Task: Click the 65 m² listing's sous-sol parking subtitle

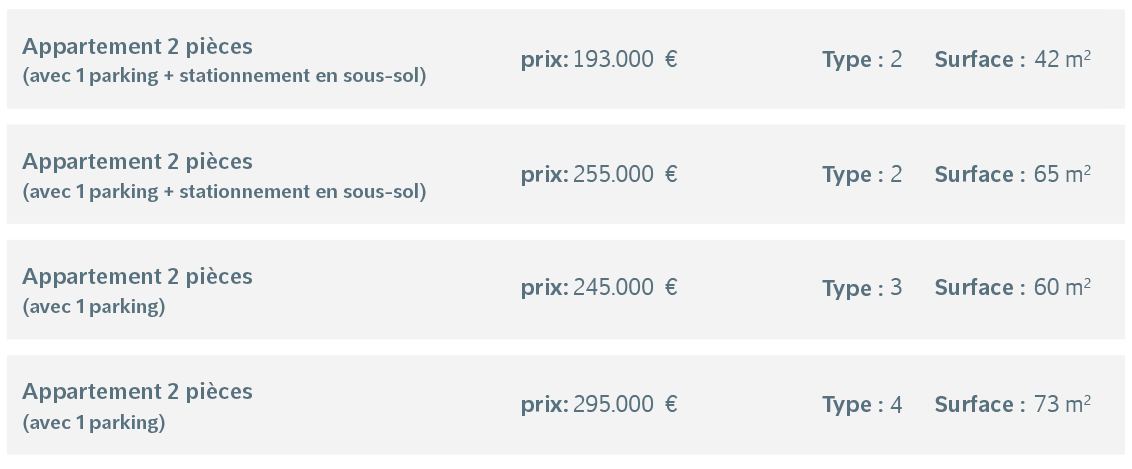Action: [225, 191]
